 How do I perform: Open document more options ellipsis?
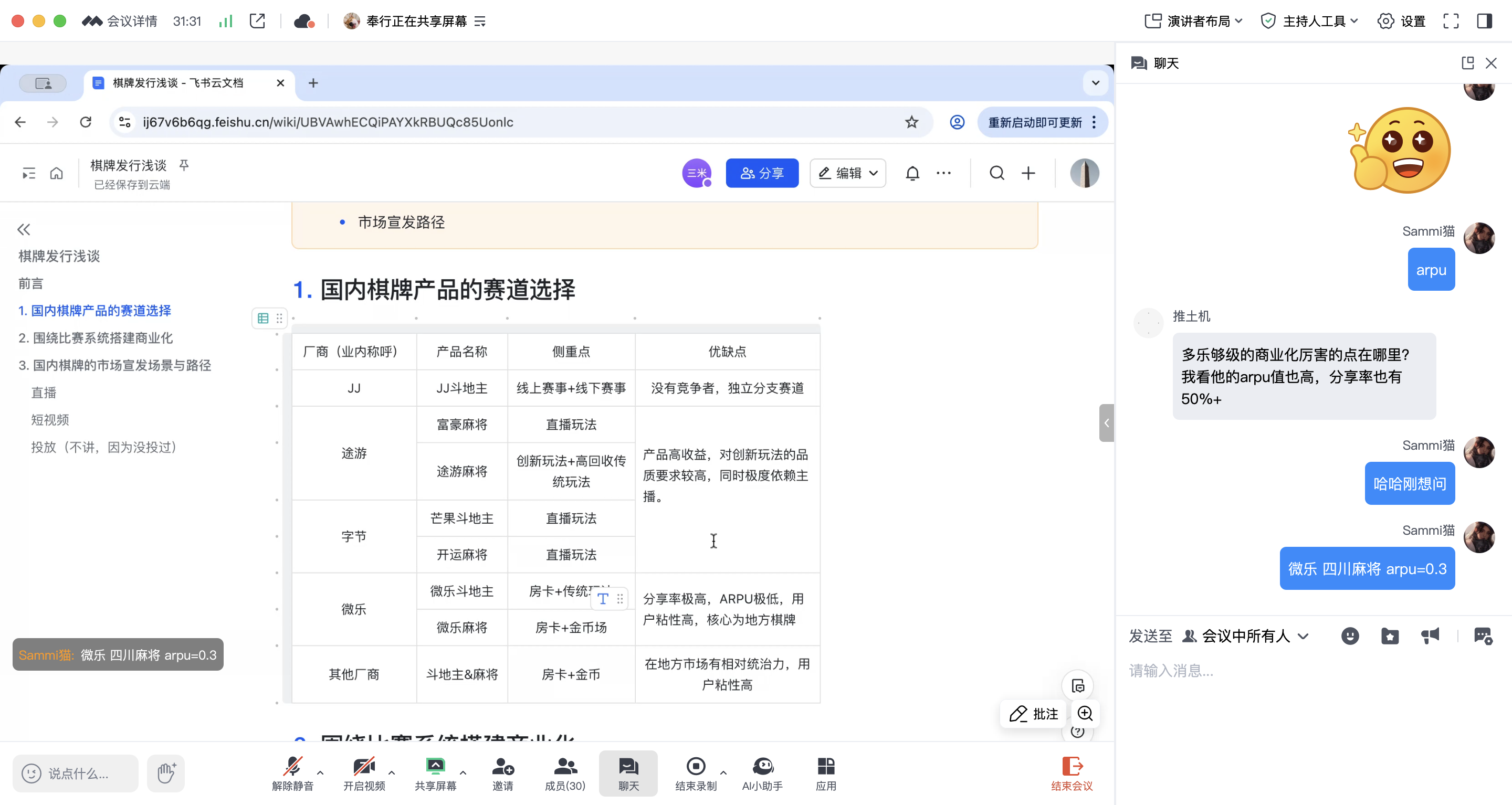point(943,173)
